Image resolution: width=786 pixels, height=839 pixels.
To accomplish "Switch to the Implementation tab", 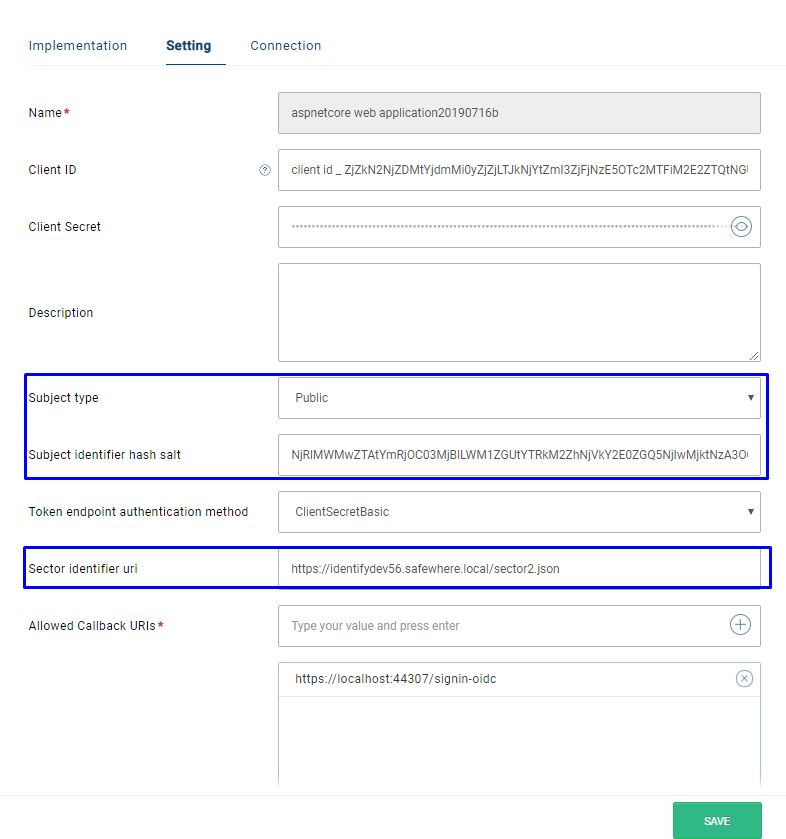I will pyautogui.click(x=78, y=45).
